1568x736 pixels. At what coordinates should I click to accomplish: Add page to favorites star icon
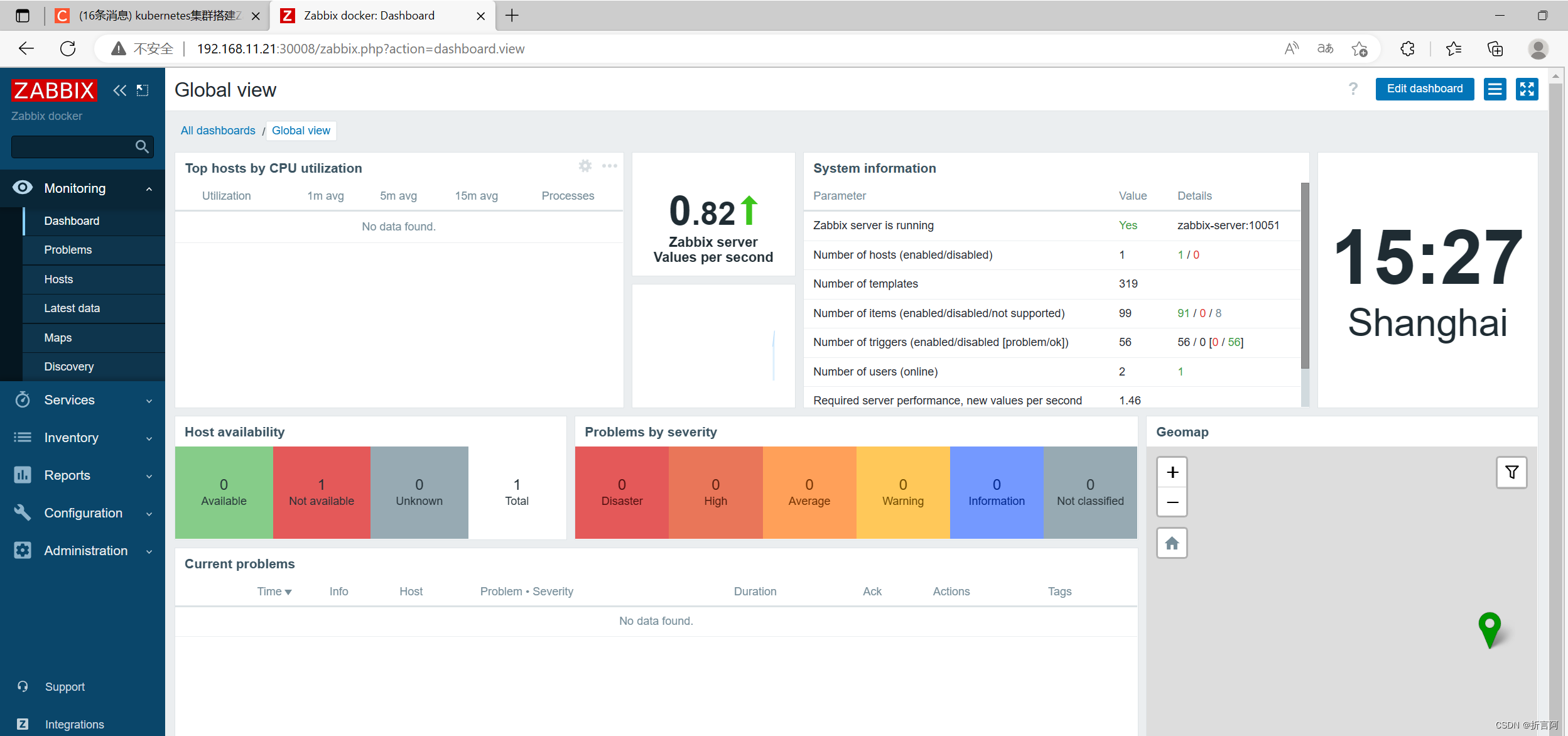coord(1360,48)
